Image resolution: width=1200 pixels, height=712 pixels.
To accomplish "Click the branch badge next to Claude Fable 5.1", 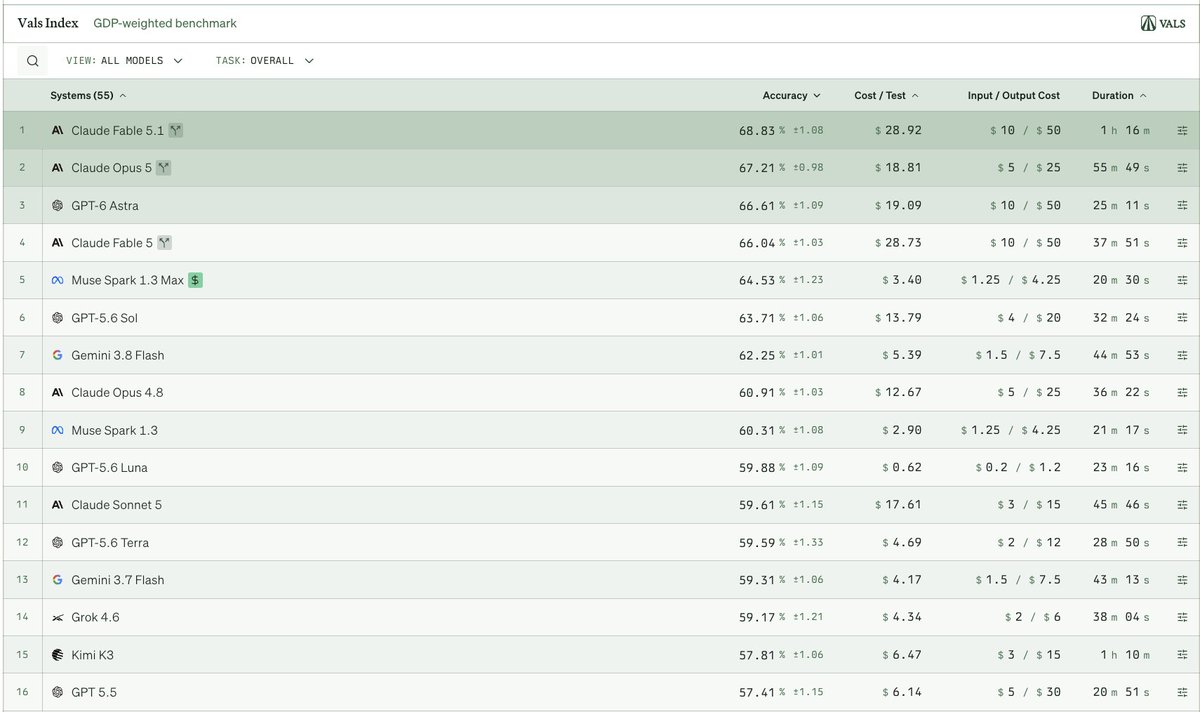I will 176,131.
